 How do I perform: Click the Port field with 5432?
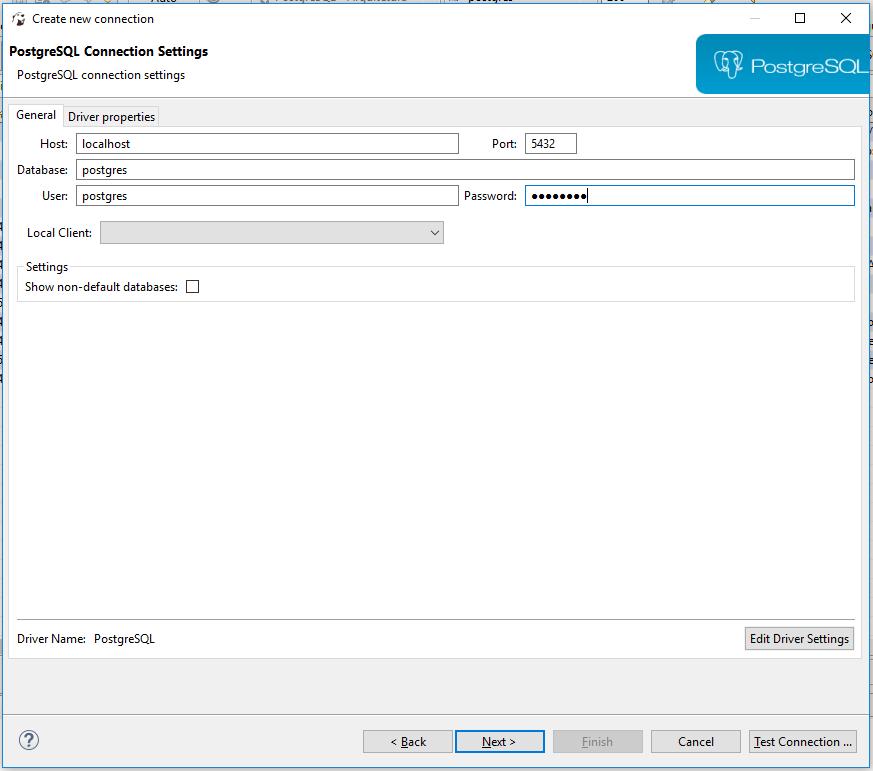tap(550, 143)
